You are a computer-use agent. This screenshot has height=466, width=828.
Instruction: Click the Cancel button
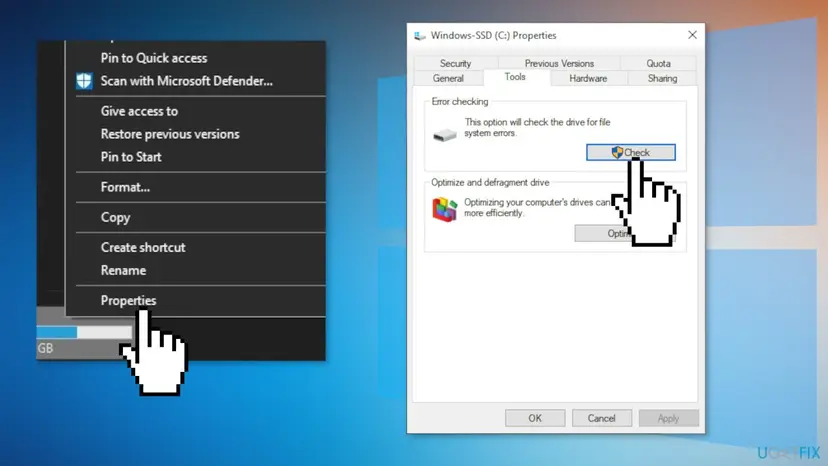tap(601, 418)
